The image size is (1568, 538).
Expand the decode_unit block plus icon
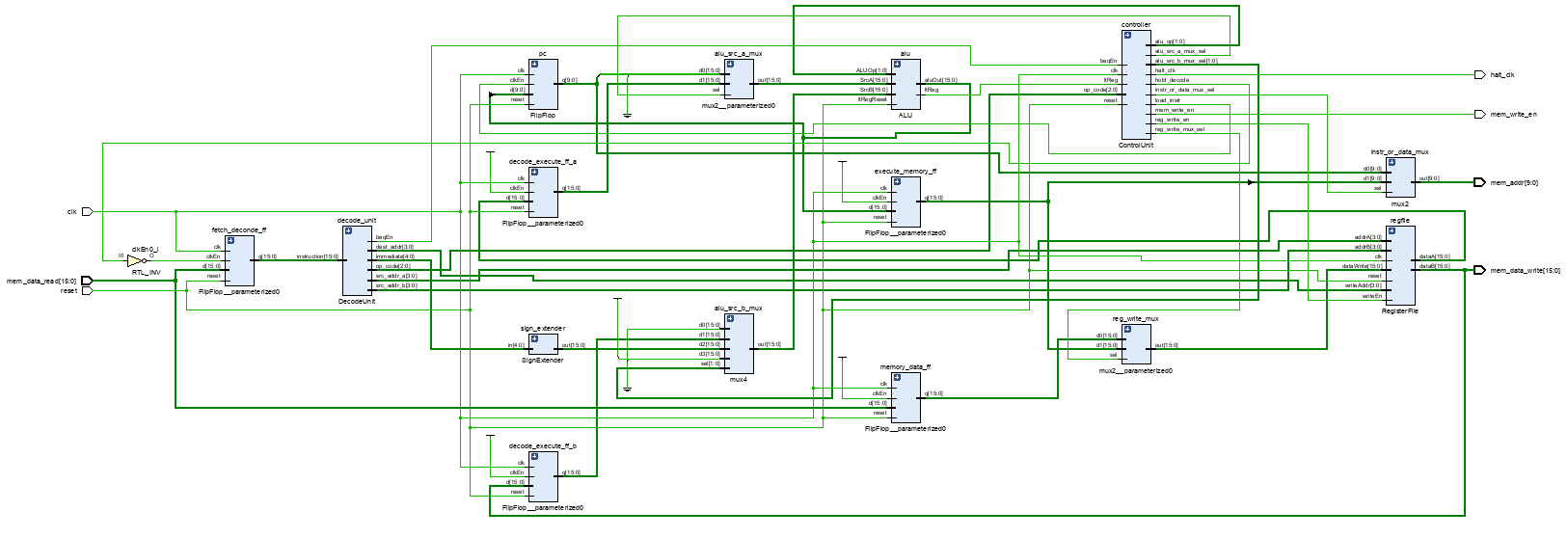348,231
